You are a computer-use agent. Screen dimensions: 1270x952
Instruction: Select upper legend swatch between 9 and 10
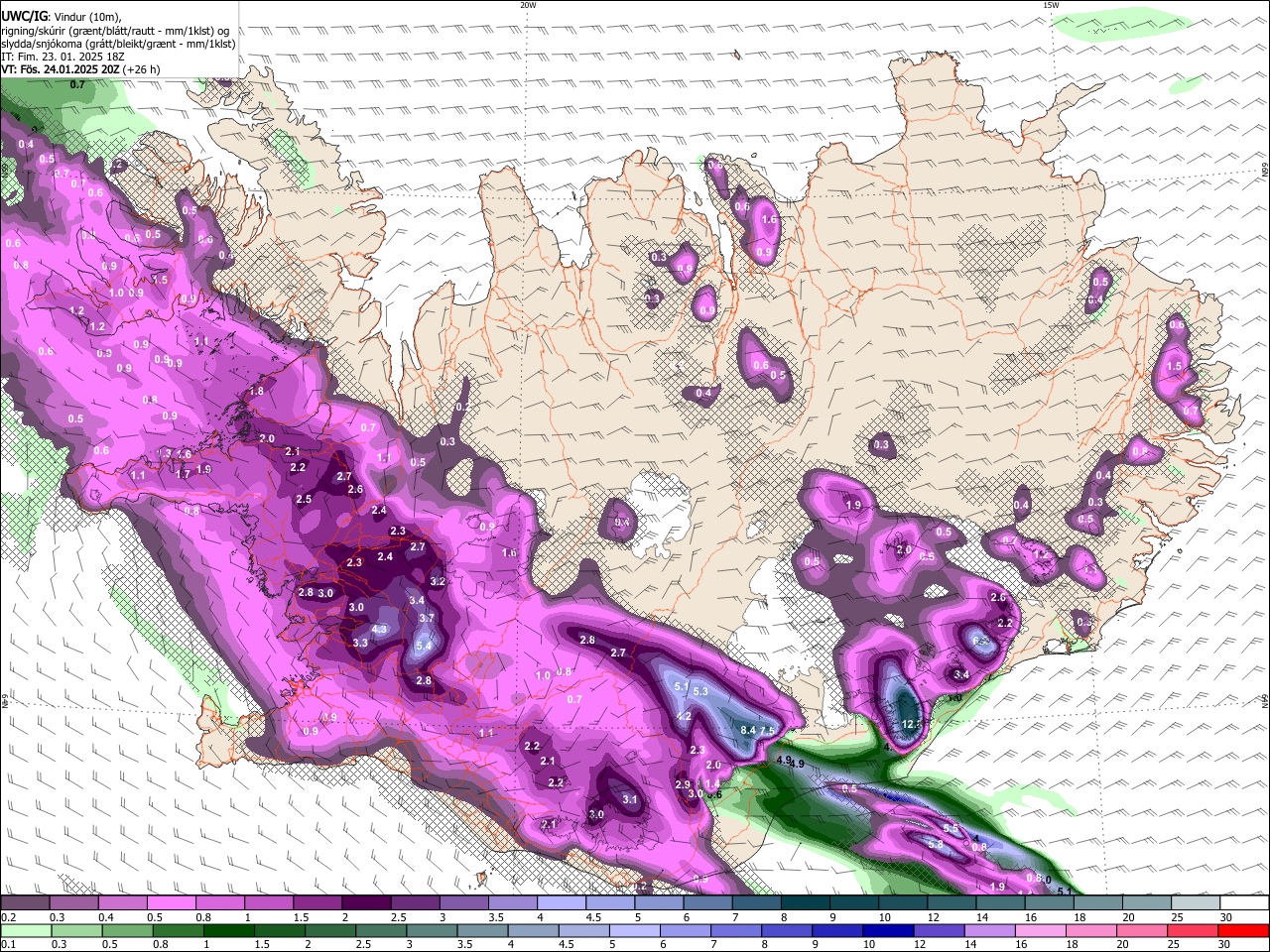tap(853, 903)
